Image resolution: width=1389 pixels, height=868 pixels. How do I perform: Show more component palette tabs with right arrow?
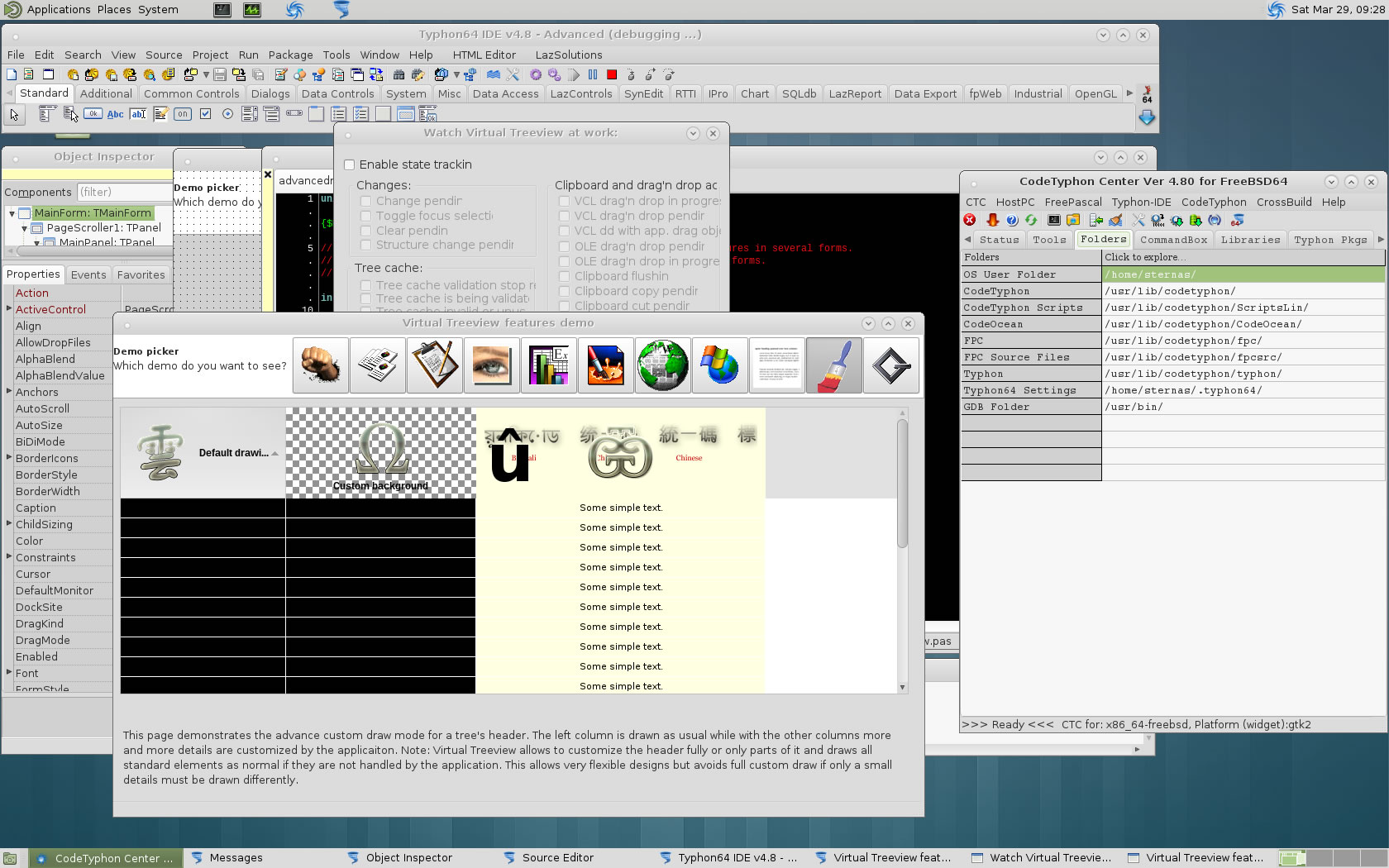(x=1130, y=93)
